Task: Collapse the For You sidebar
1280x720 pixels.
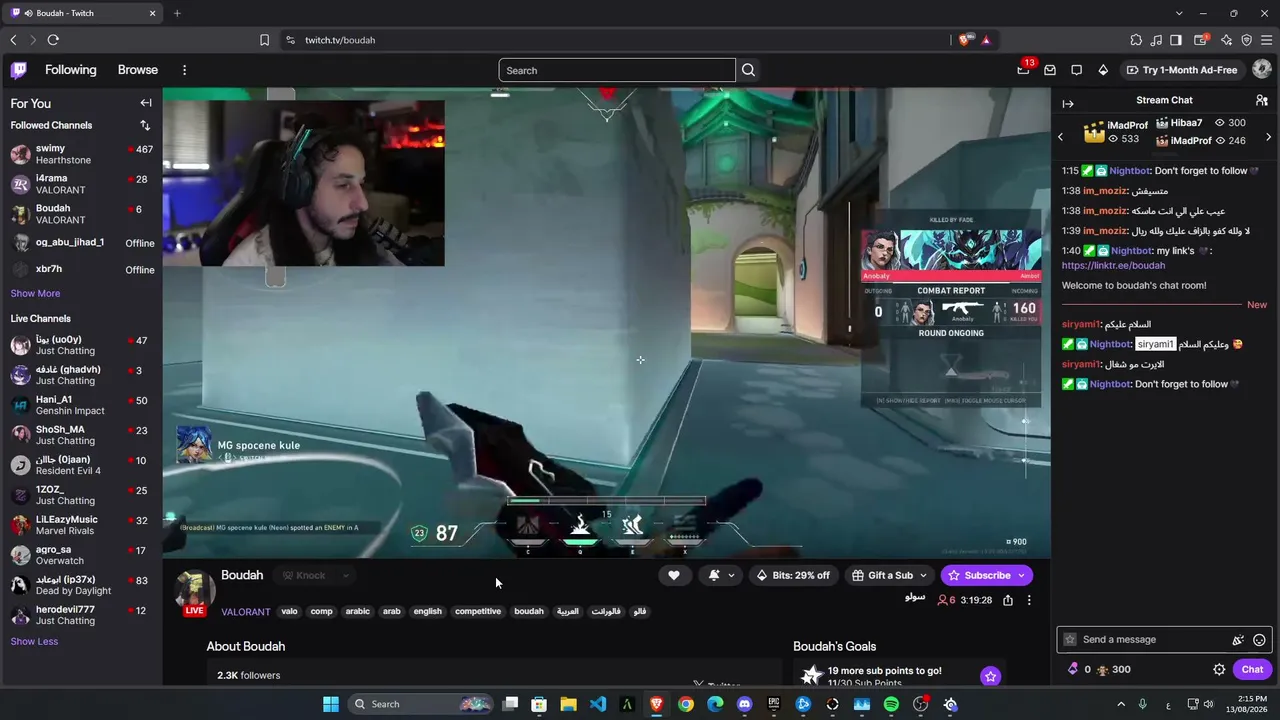Action: pos(146,103)
